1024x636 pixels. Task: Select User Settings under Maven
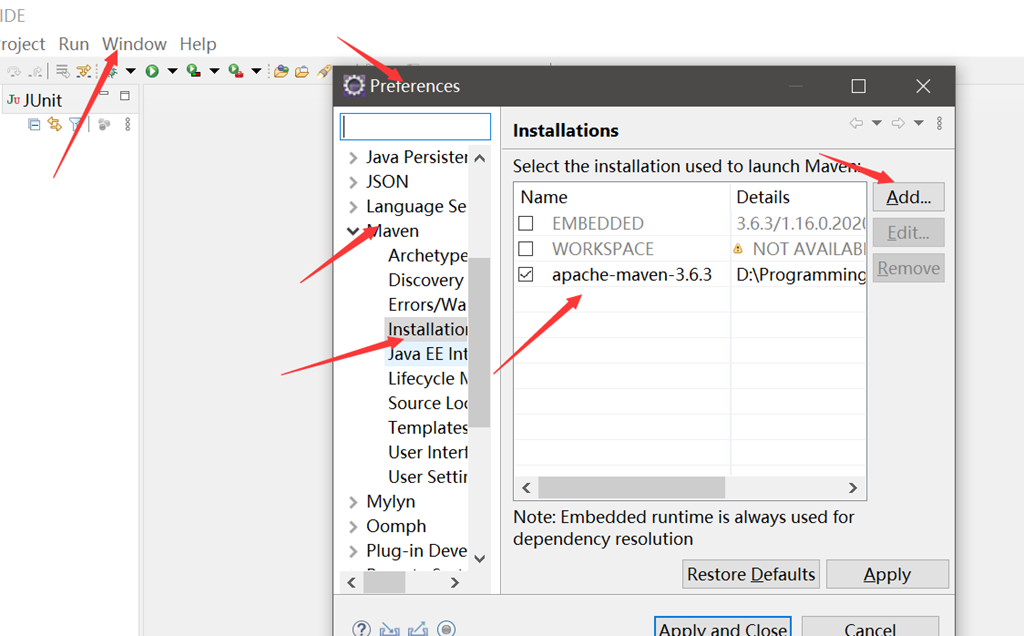[x=428, y=477]
